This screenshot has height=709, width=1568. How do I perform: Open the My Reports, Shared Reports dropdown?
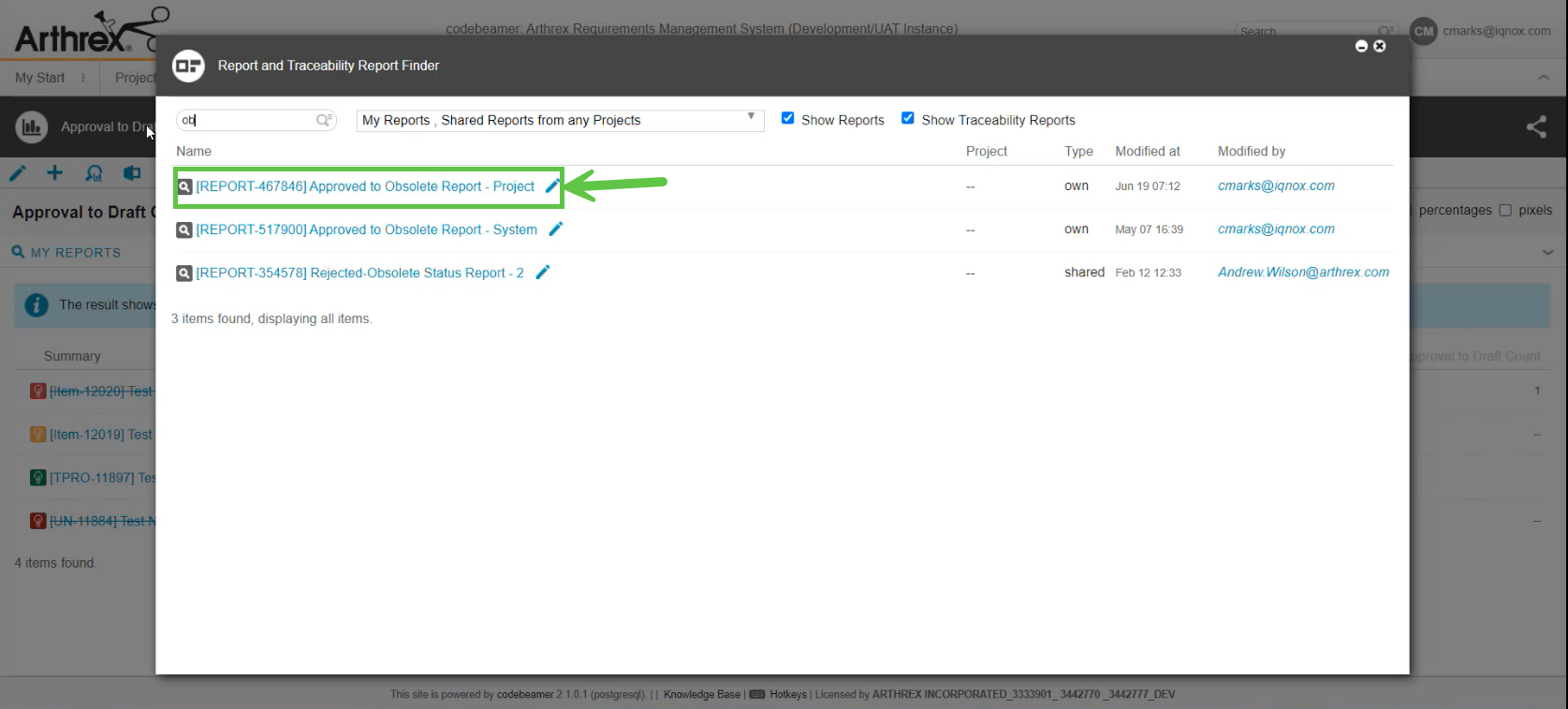560,120
